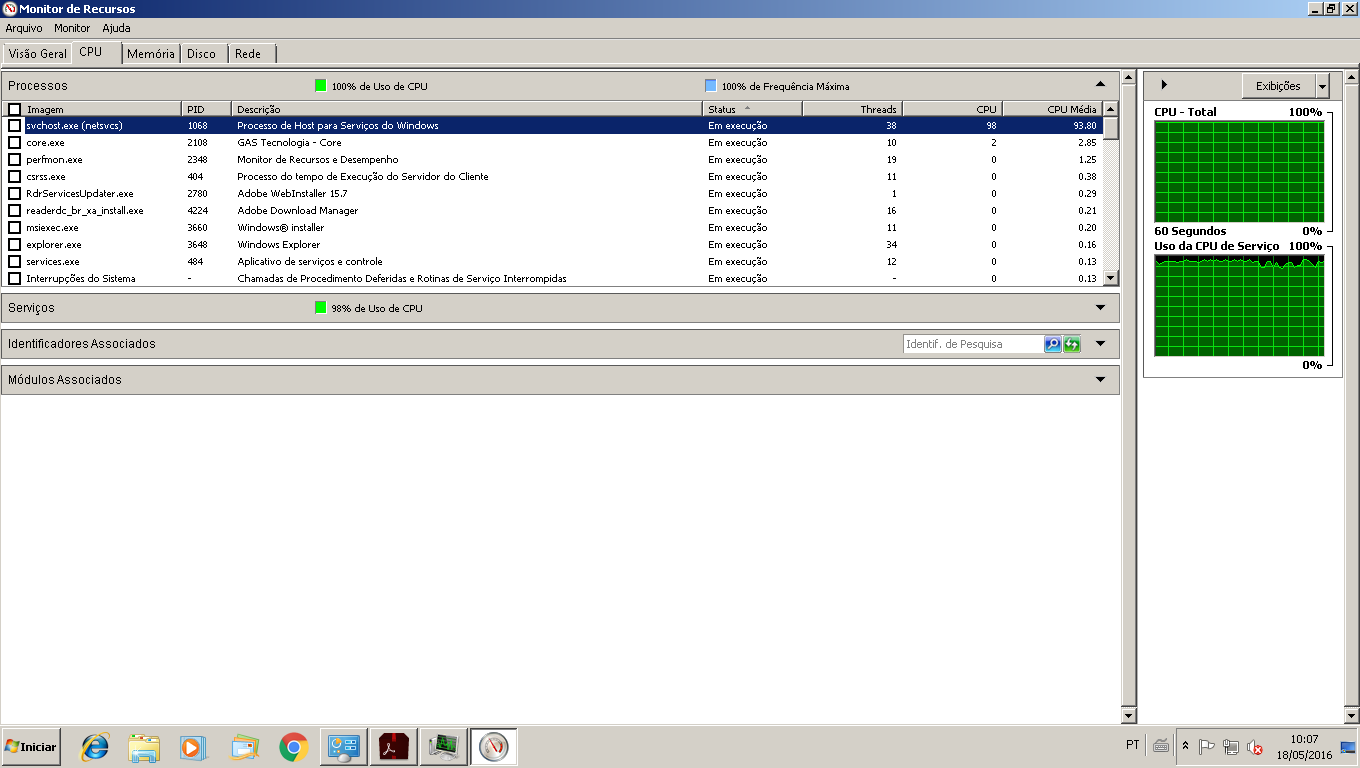Viewport: 1360px width, 768px height.
Task: Open the Control Panel taskbar icon
Action: [x=344, y=747]
